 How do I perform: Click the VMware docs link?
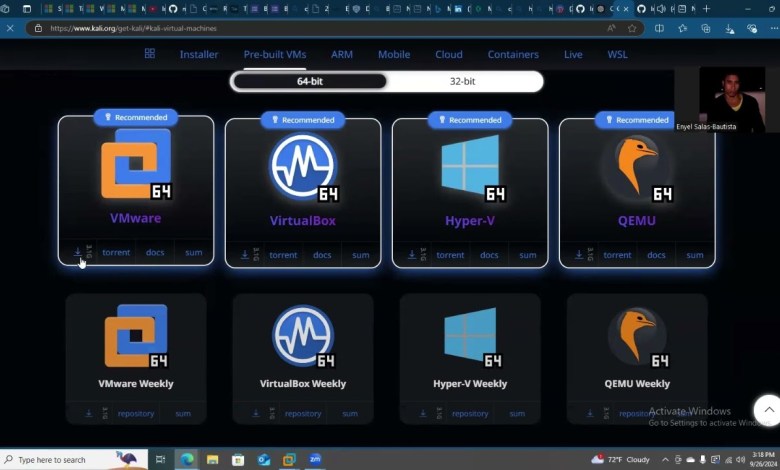155,252
